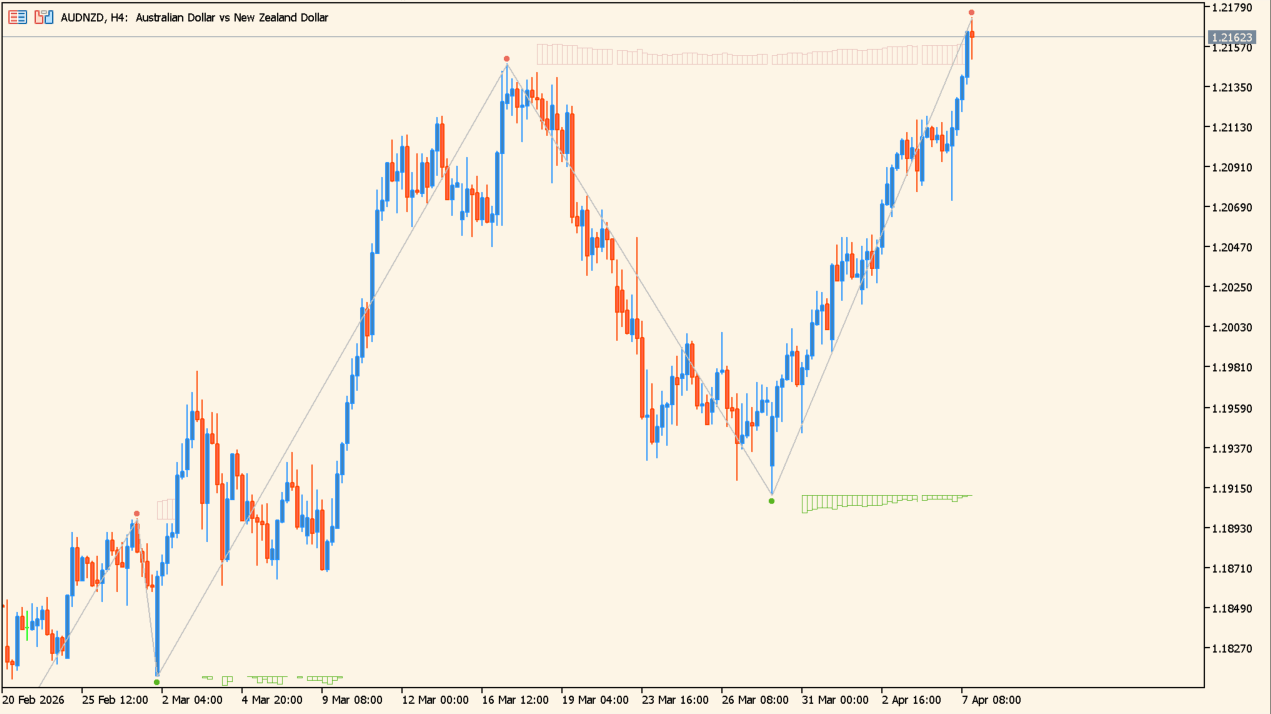Select the 7 Apr 08:00 axis label
Image resolution: width=1271 pixels, height=714 pixels.
990,699
